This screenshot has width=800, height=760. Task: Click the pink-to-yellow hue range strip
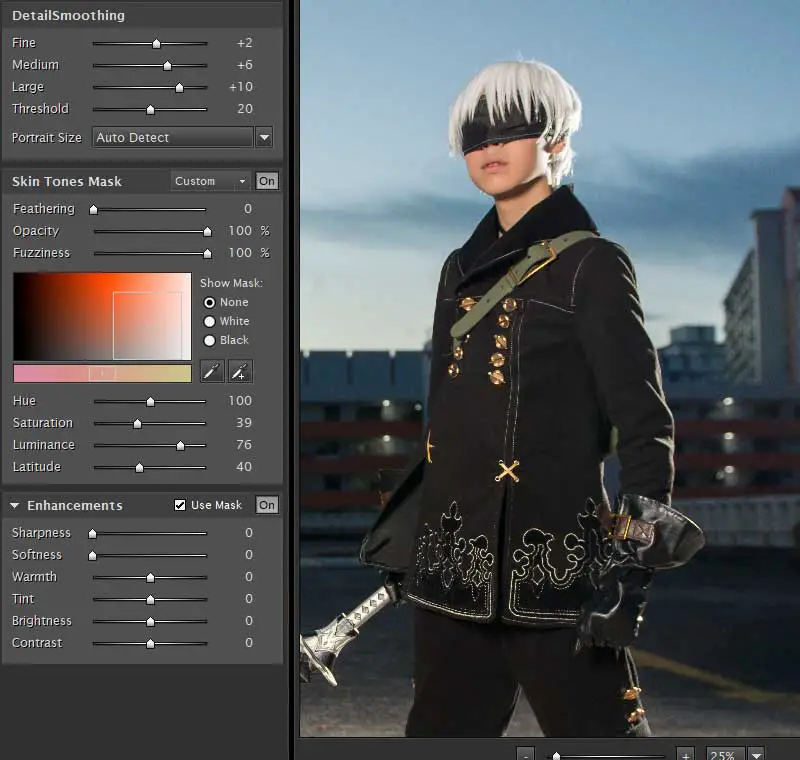pos(102,373)
